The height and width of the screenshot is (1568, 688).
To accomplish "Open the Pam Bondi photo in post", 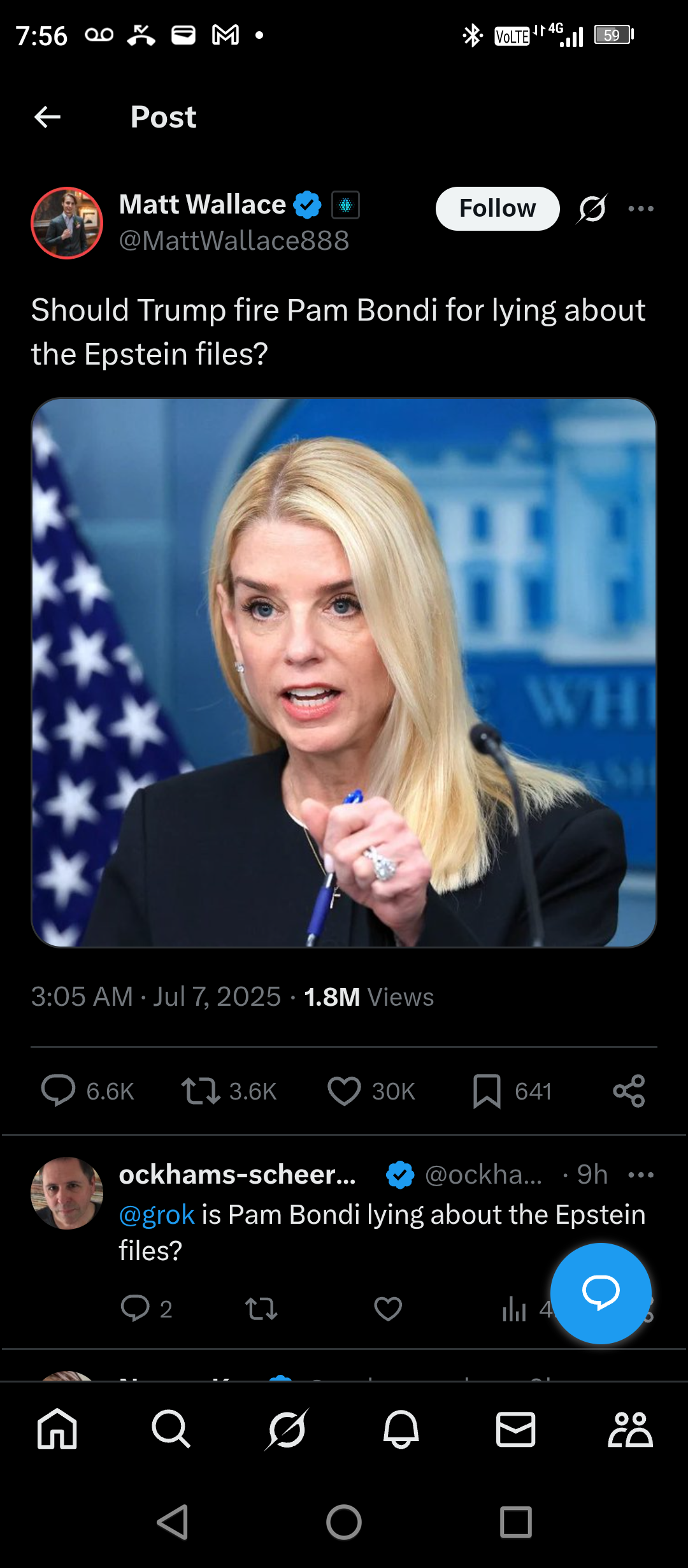I will [x=344, y=672].
